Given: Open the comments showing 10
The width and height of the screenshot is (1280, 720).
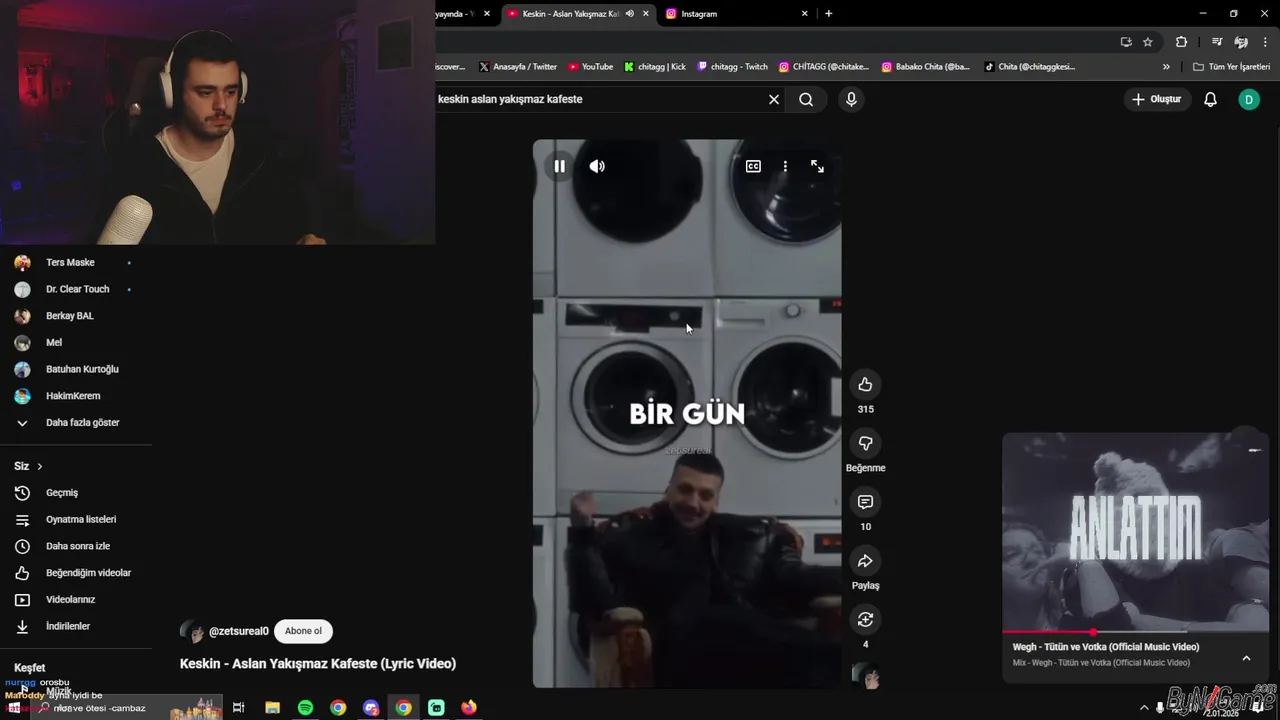Looking at the screenshot, I should (x=865, y=502).
